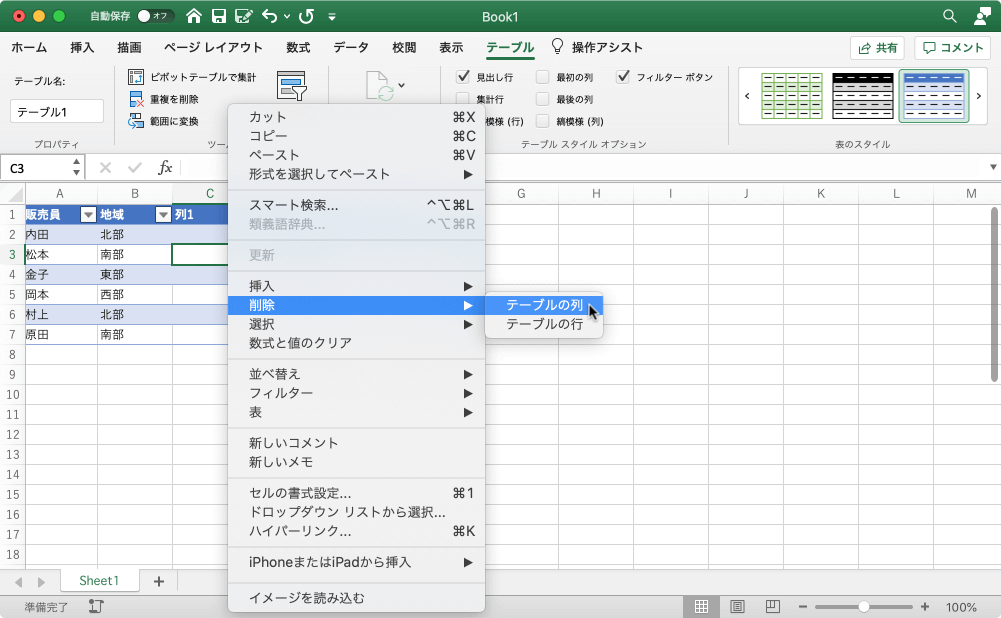The image size is (1001, 618).
Task: Choose the green table style thumbnail
Action: [x=792, y=96]
